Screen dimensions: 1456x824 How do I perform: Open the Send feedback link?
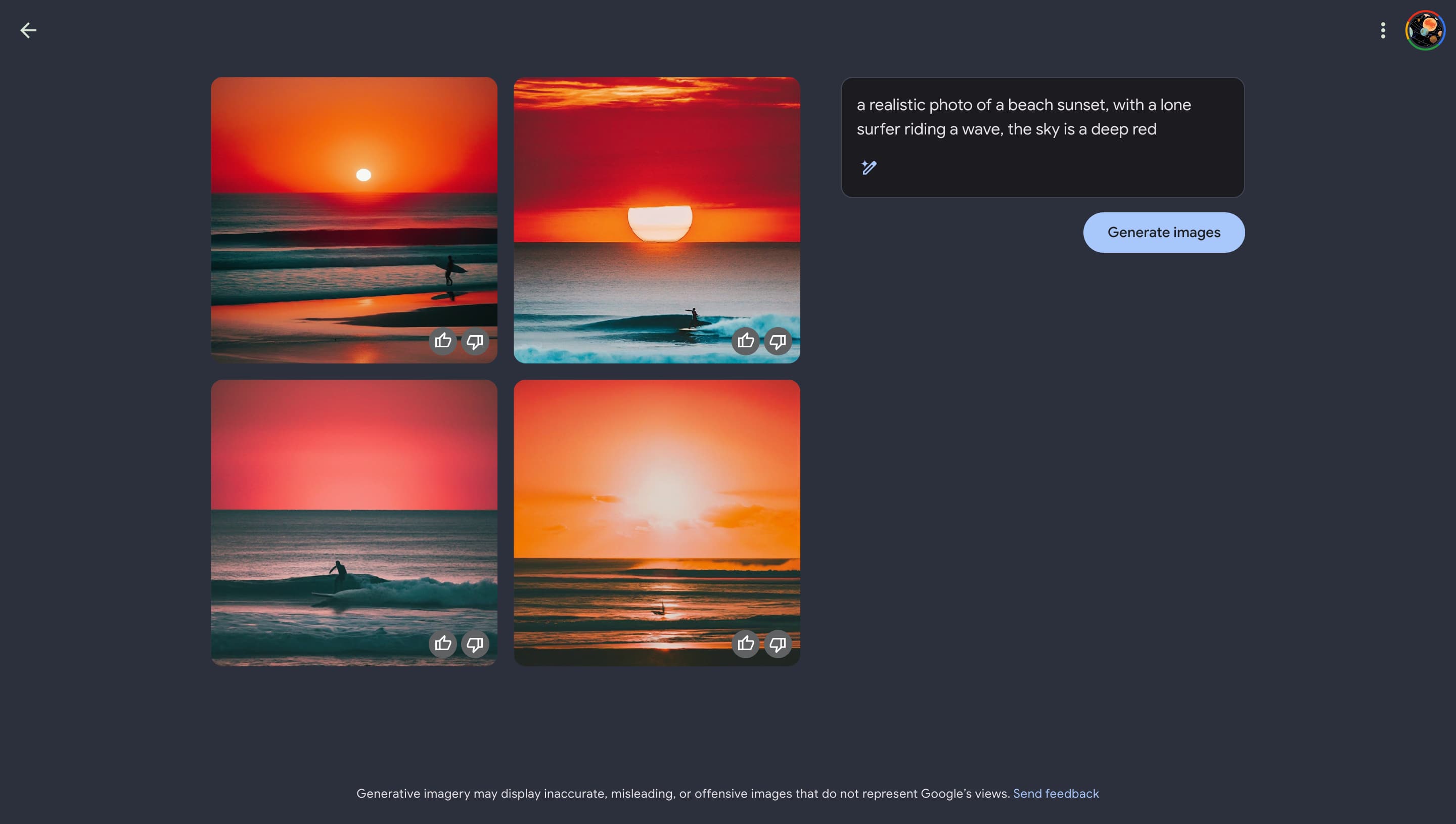pos(1056,794)
